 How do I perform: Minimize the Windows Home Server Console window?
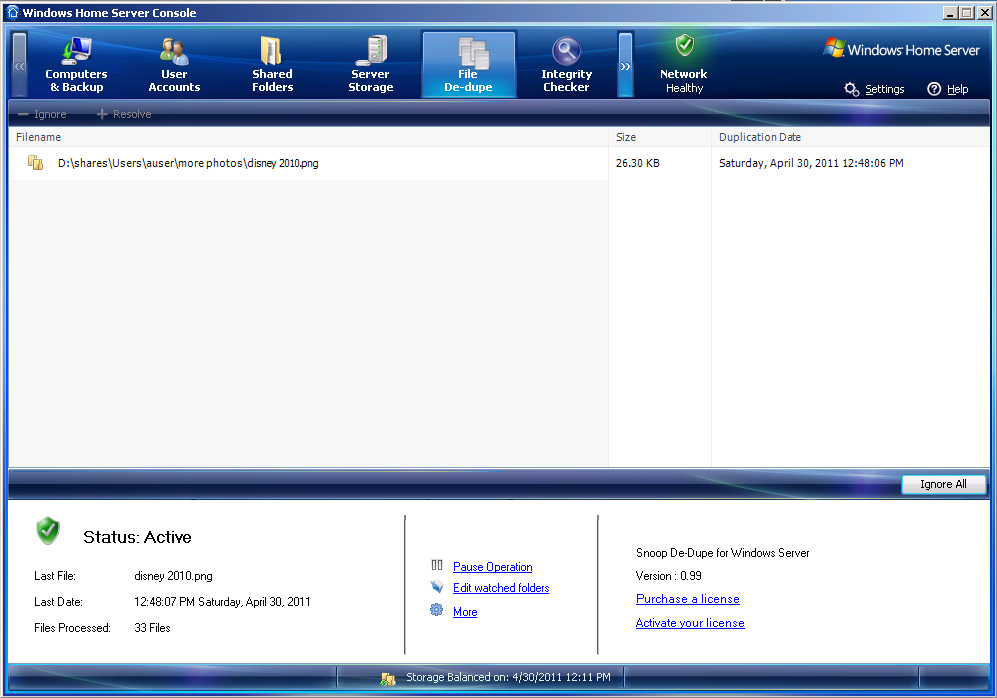click(x=951, y=13)
